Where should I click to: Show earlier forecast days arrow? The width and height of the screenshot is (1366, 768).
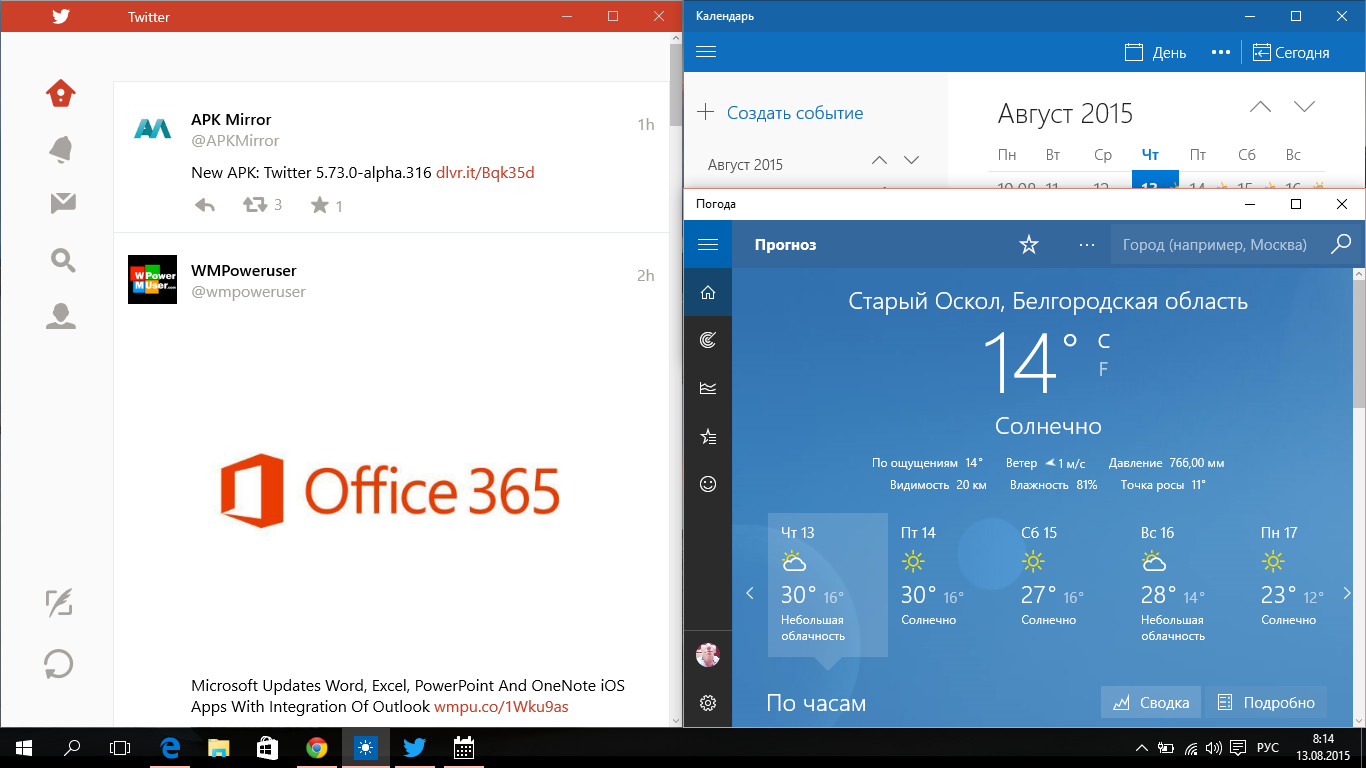pyautogui.click(x=750, y=593)
